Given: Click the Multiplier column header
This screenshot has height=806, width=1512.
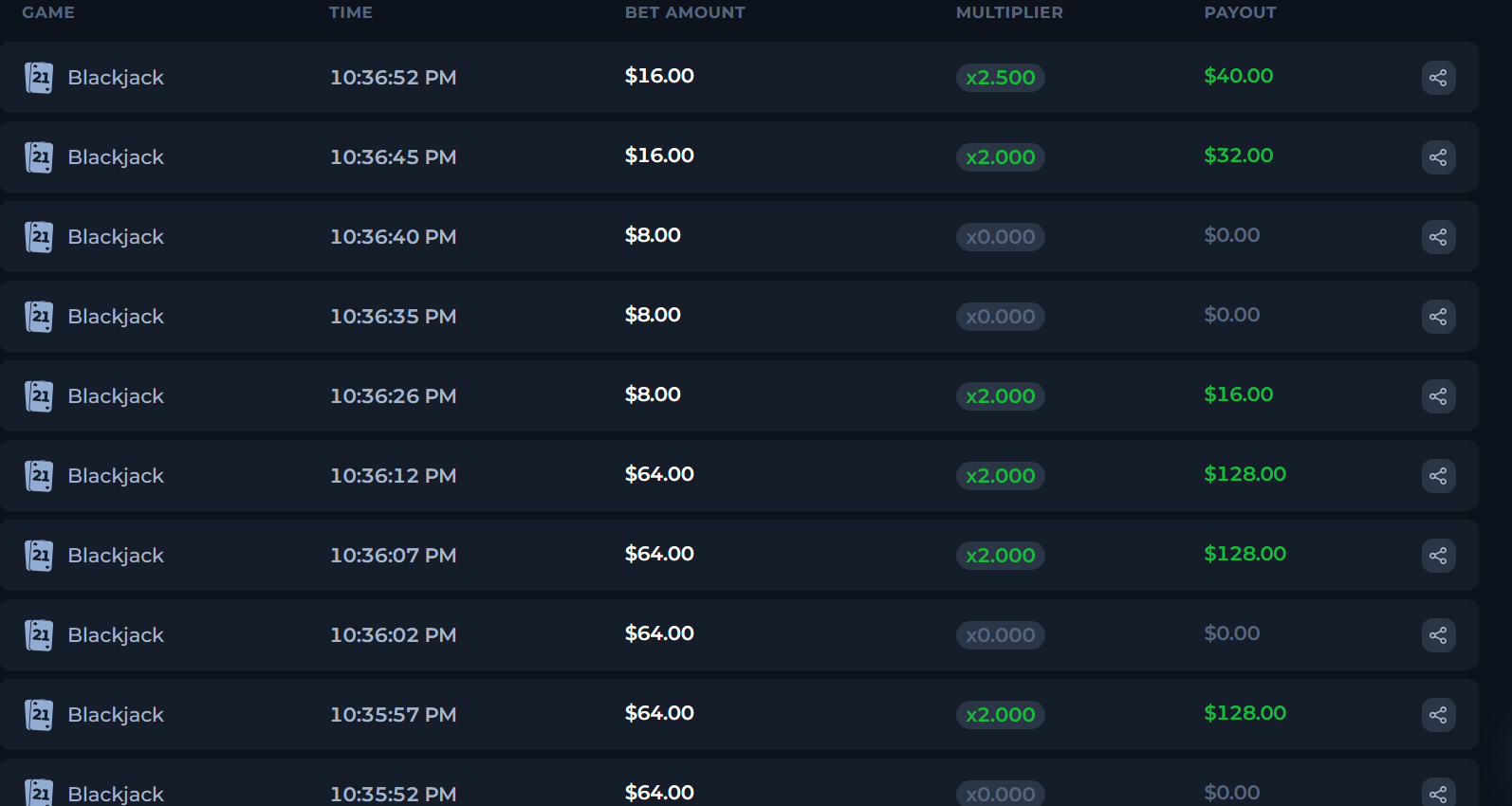Looking at the screenshot, I should (1008, 12).
